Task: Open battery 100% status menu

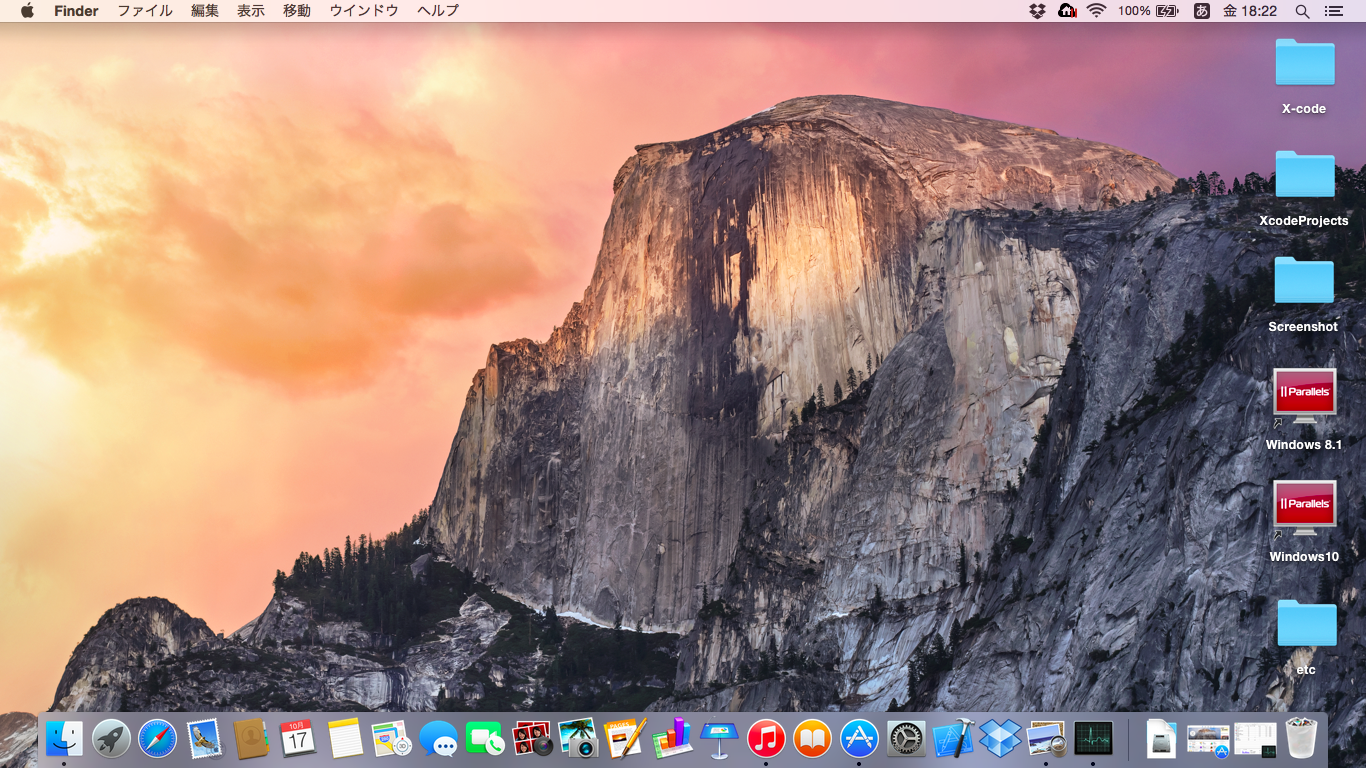Action: click(x=1147, y=11)
